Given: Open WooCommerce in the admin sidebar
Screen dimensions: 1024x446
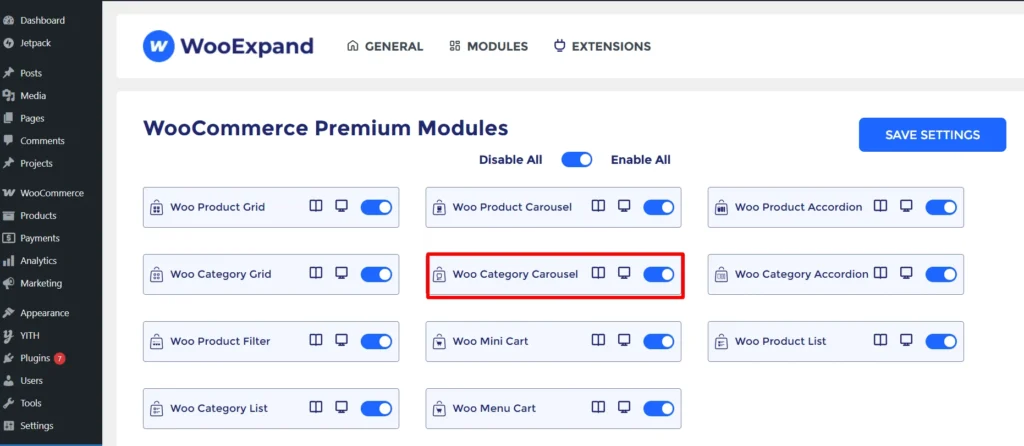Looking at the screenshot, I should (x=51, y=193).
